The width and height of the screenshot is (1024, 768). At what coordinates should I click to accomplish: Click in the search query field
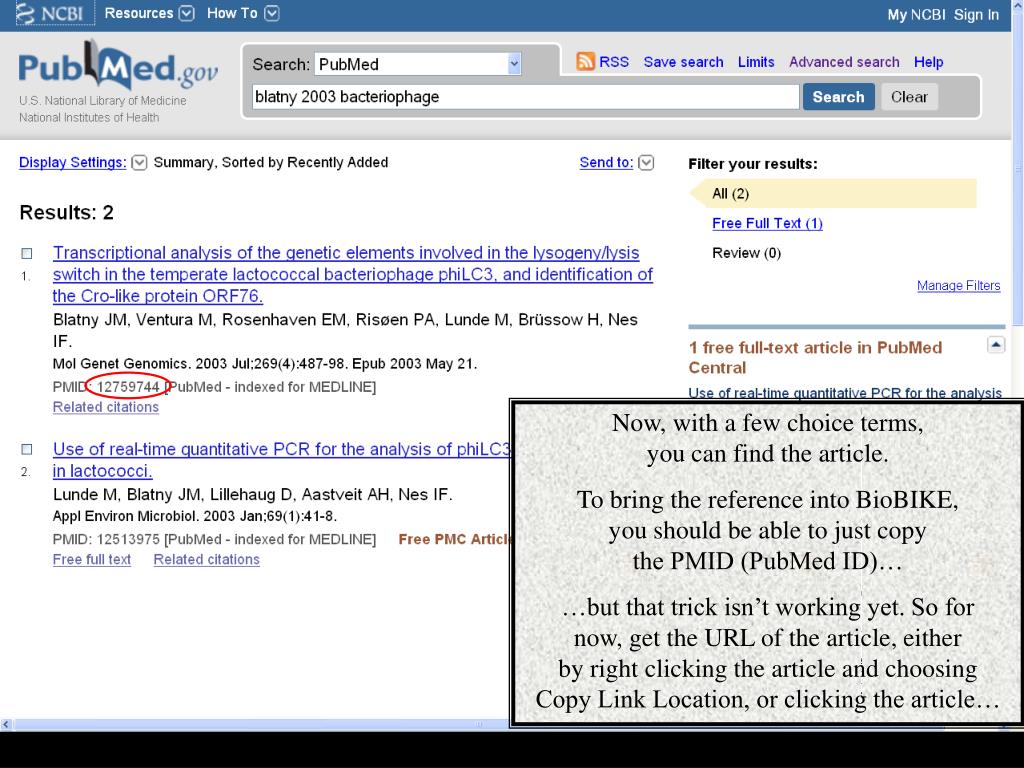525,97
